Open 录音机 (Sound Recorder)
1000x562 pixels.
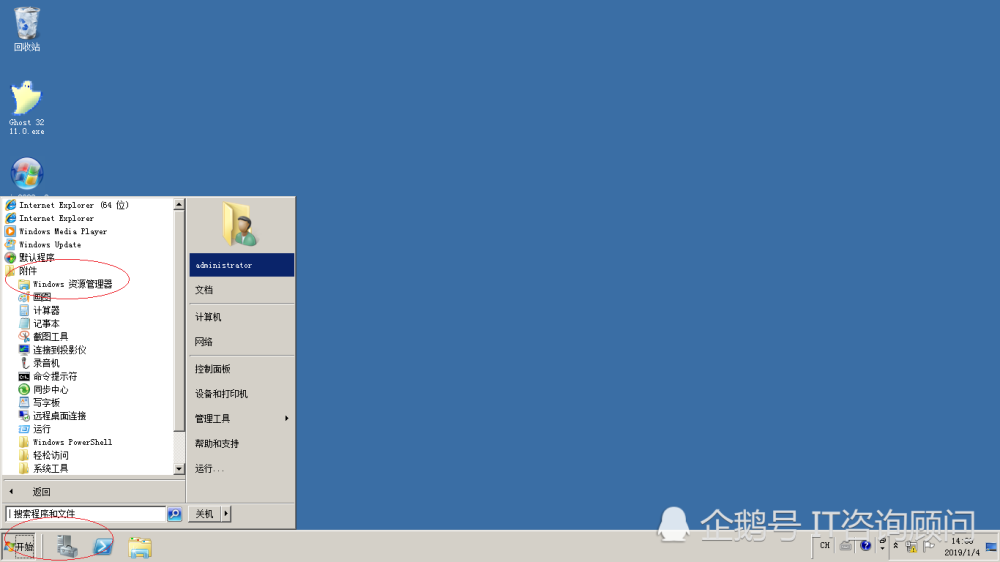point(40,363)
